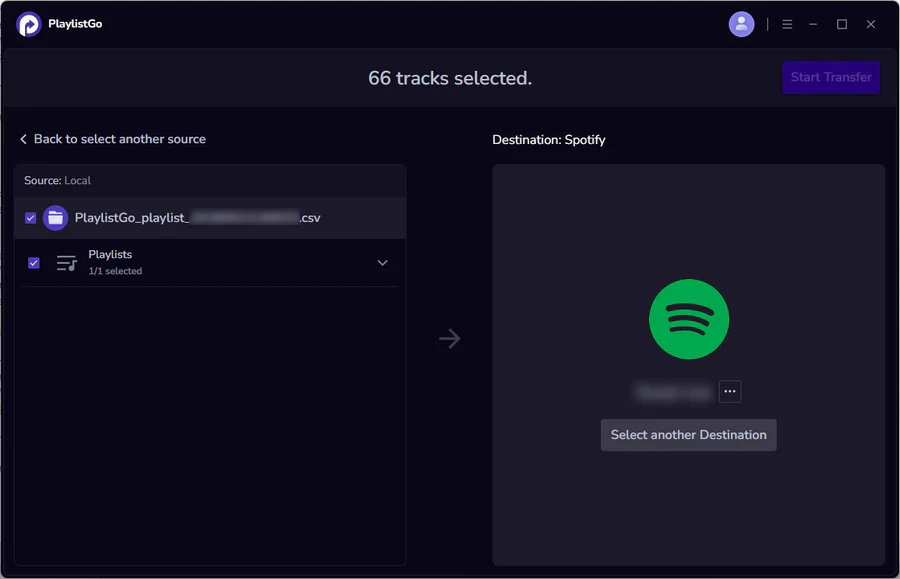Image resolution: width=900 pixels, height=579 pixels.
Task: Uncheck the PlaylistGo_playlist CSV file checkbox
Action: [x=30, y=218]
